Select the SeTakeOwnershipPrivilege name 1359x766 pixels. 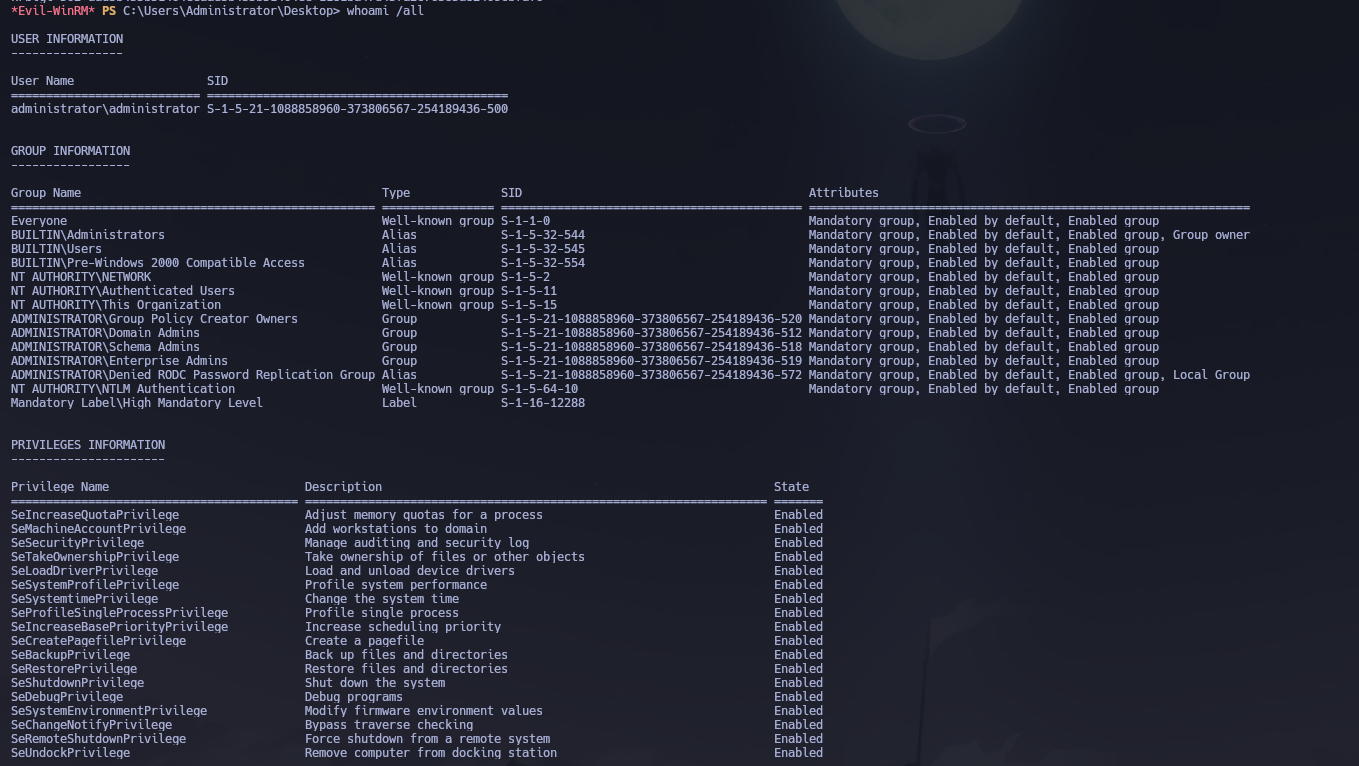(96, 556)
